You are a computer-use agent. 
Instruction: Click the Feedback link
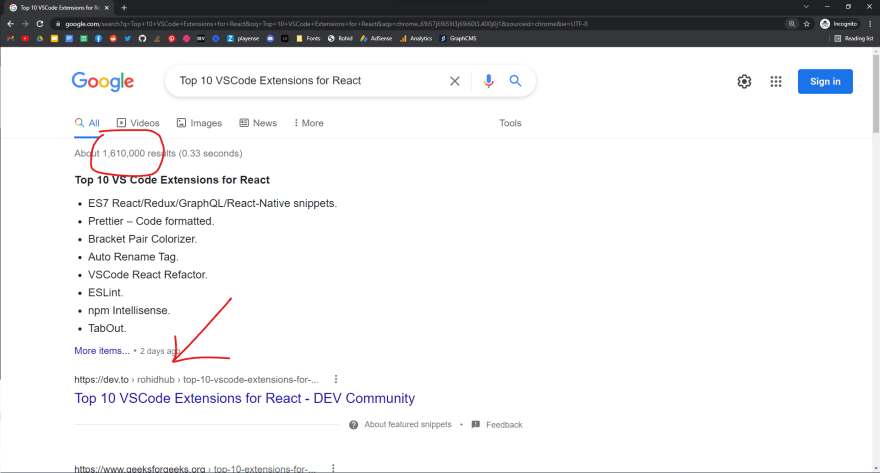tap(497, 425)
